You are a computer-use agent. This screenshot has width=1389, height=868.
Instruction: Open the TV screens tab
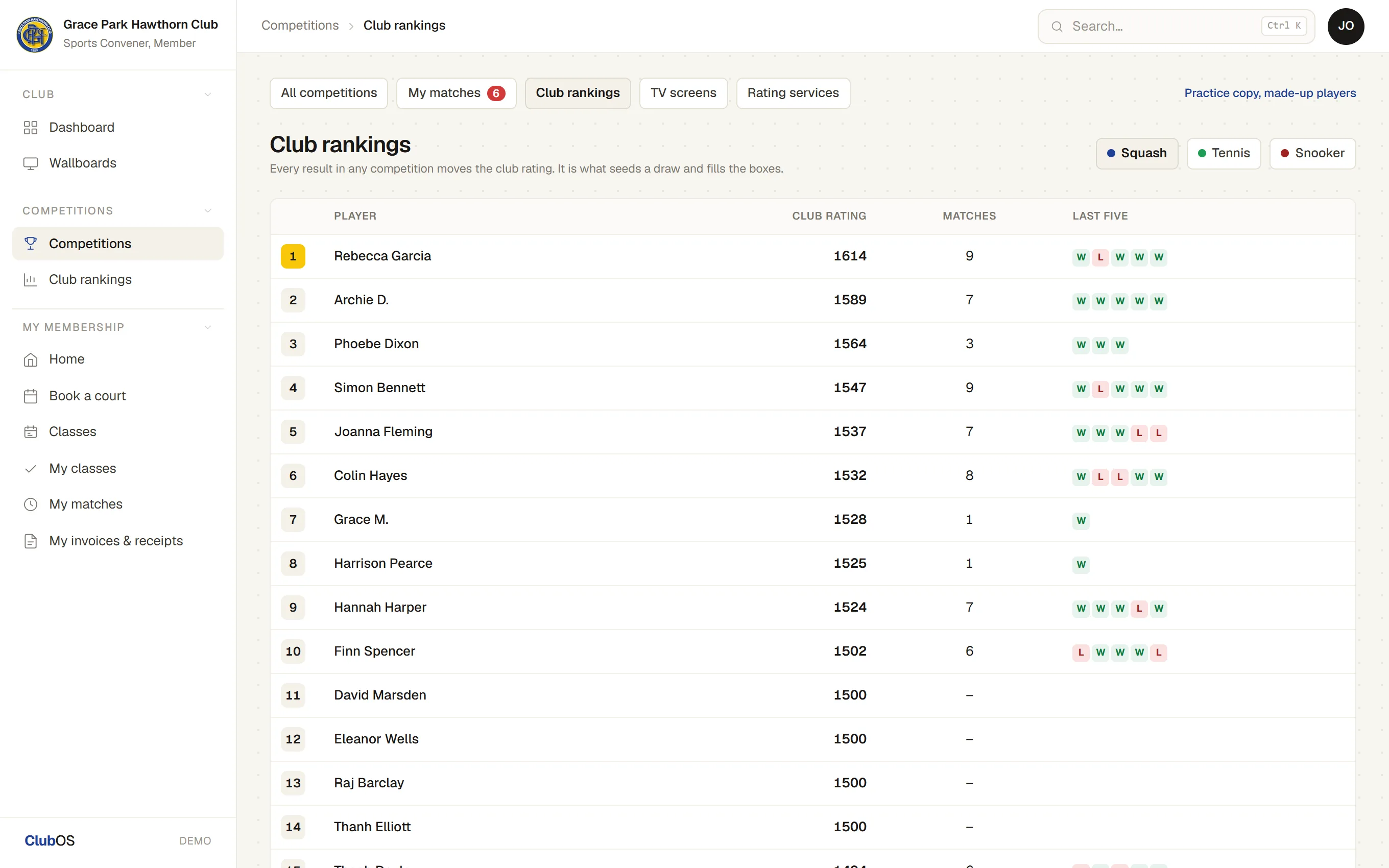pyautogui.click(x=683, y=93)
